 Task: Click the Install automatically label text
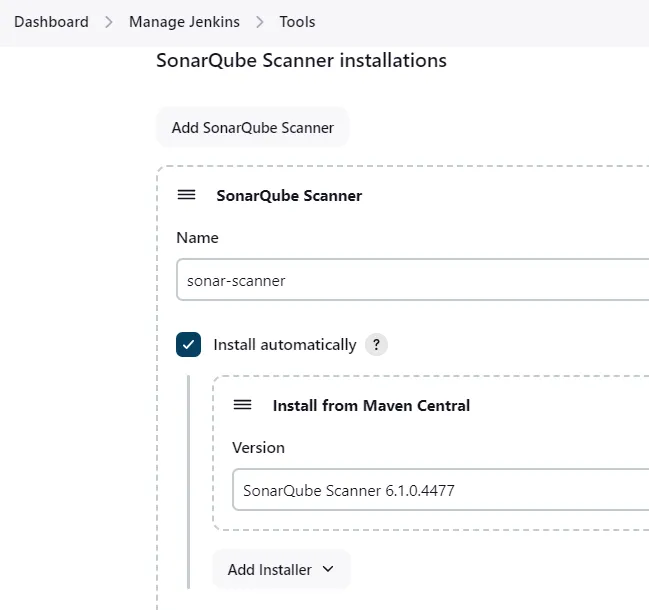tap(285, 345)
